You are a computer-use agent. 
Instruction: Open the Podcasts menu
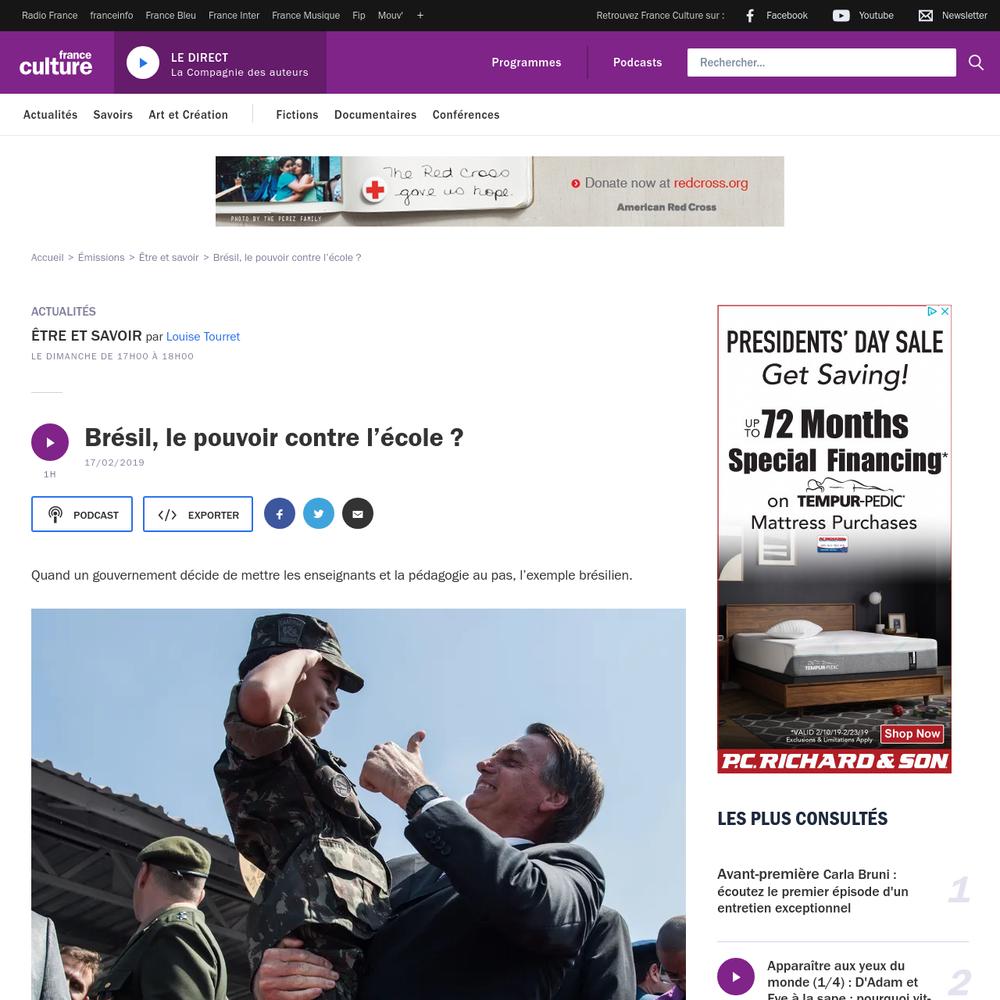[x=637, y=62]
